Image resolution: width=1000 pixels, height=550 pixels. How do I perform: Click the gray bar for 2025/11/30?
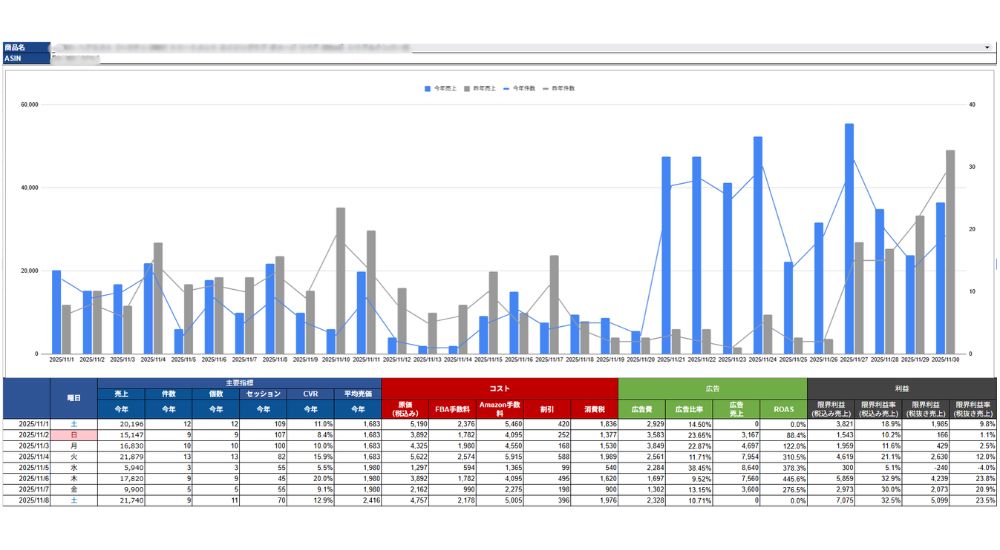950,250
